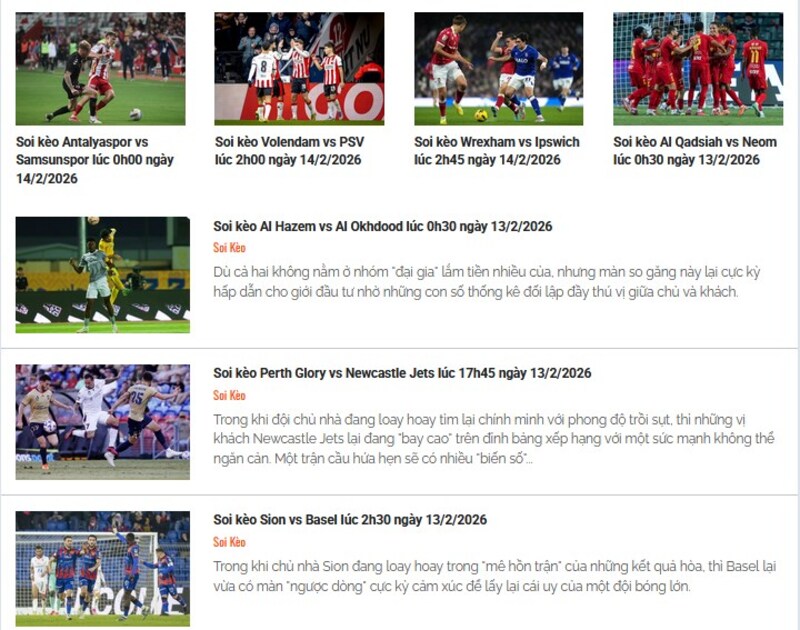Image resolution: width=800 pixels, height=630 pixels.
Task: Select Soi Kèo category tag under Al Hazem article
Action: point(229,248)
